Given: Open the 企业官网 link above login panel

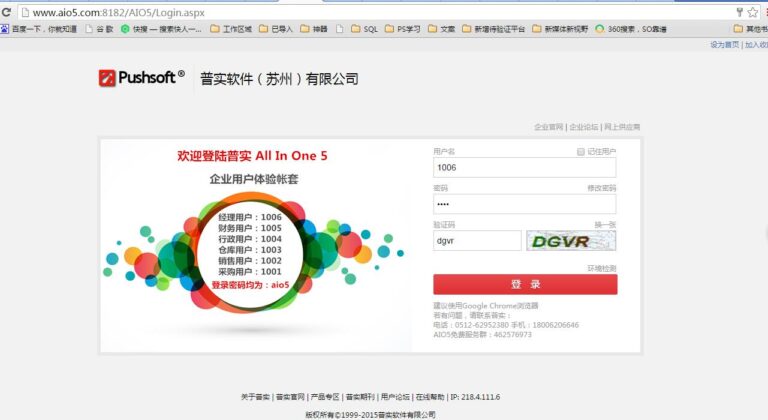Looking at the screenshot, I should pyautogui.click(x=549, y=127).
